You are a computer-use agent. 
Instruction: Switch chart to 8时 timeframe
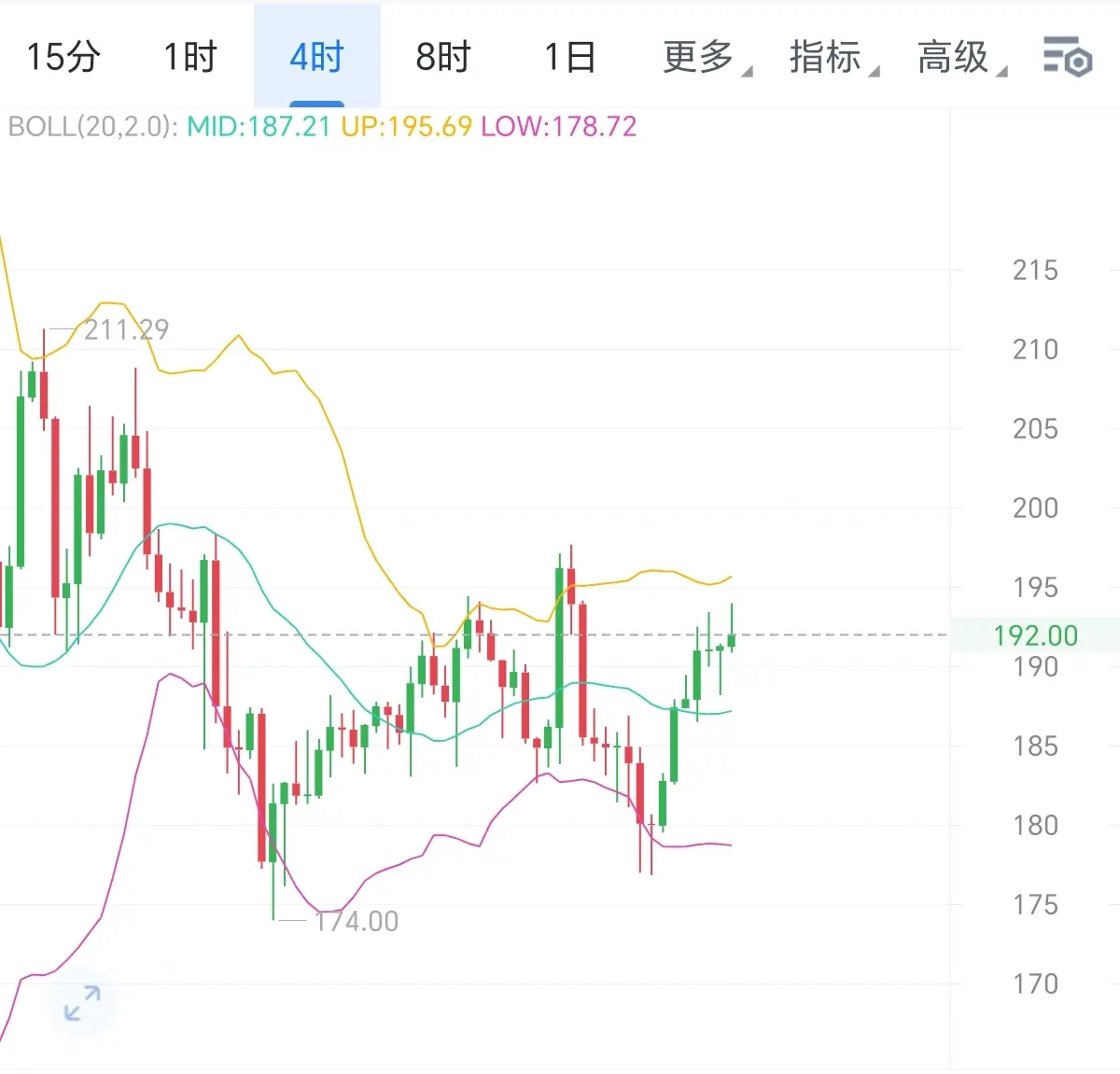443,57
